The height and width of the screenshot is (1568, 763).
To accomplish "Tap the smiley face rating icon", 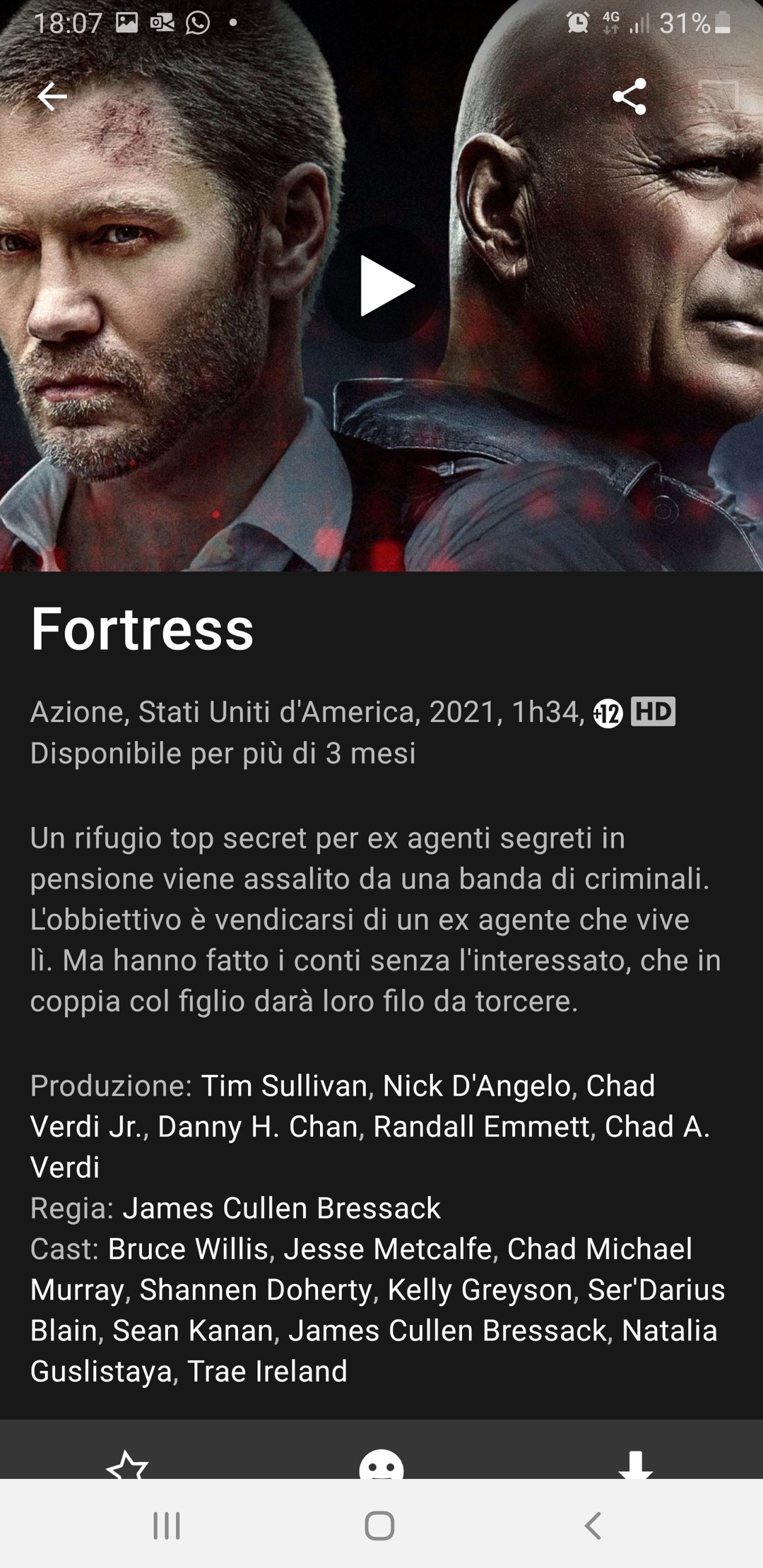I will (381, 1465).
